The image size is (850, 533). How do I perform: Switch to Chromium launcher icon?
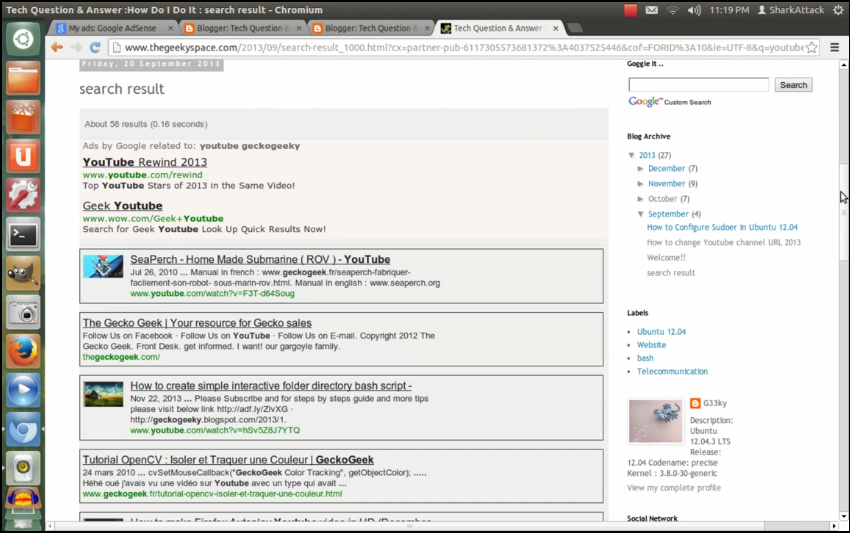click(x=23, y=429)
